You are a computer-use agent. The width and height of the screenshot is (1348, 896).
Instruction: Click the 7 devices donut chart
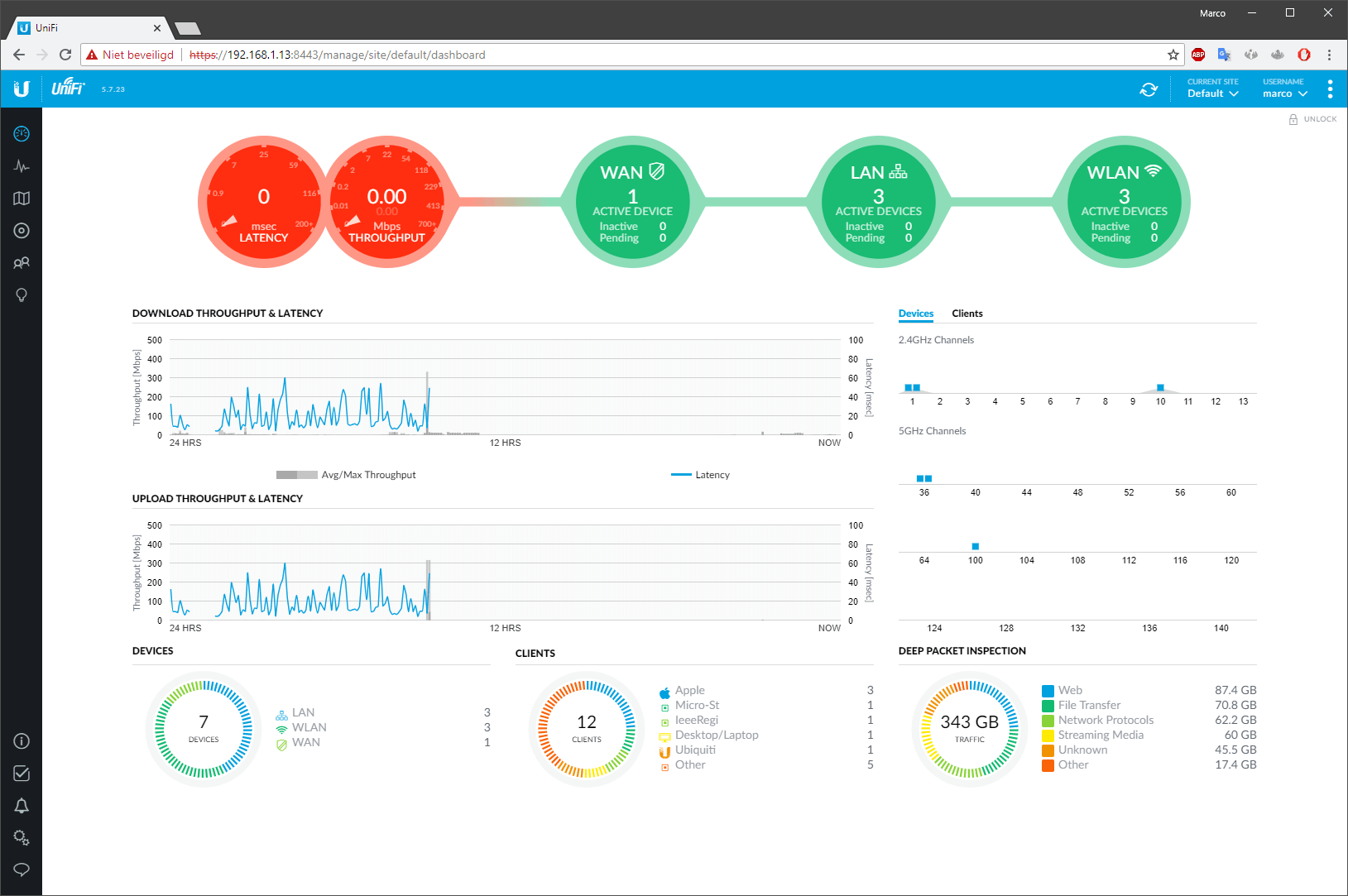pos(204,729)
